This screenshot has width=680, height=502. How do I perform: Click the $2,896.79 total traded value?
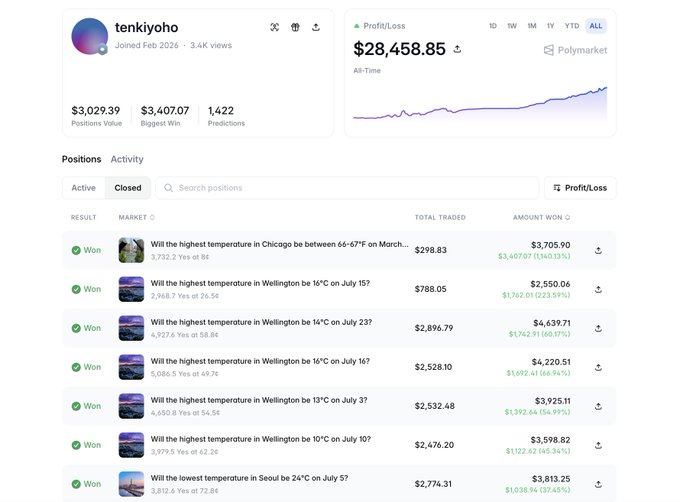point(434,328)
